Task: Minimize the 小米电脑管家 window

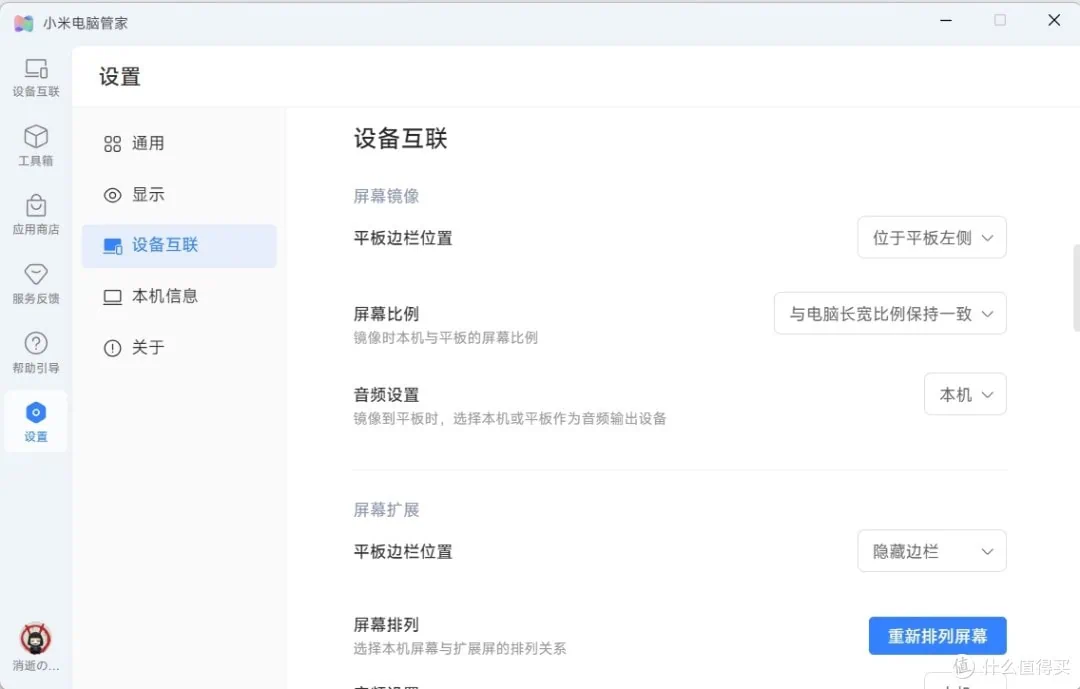Action: click(x=946, y=21)
